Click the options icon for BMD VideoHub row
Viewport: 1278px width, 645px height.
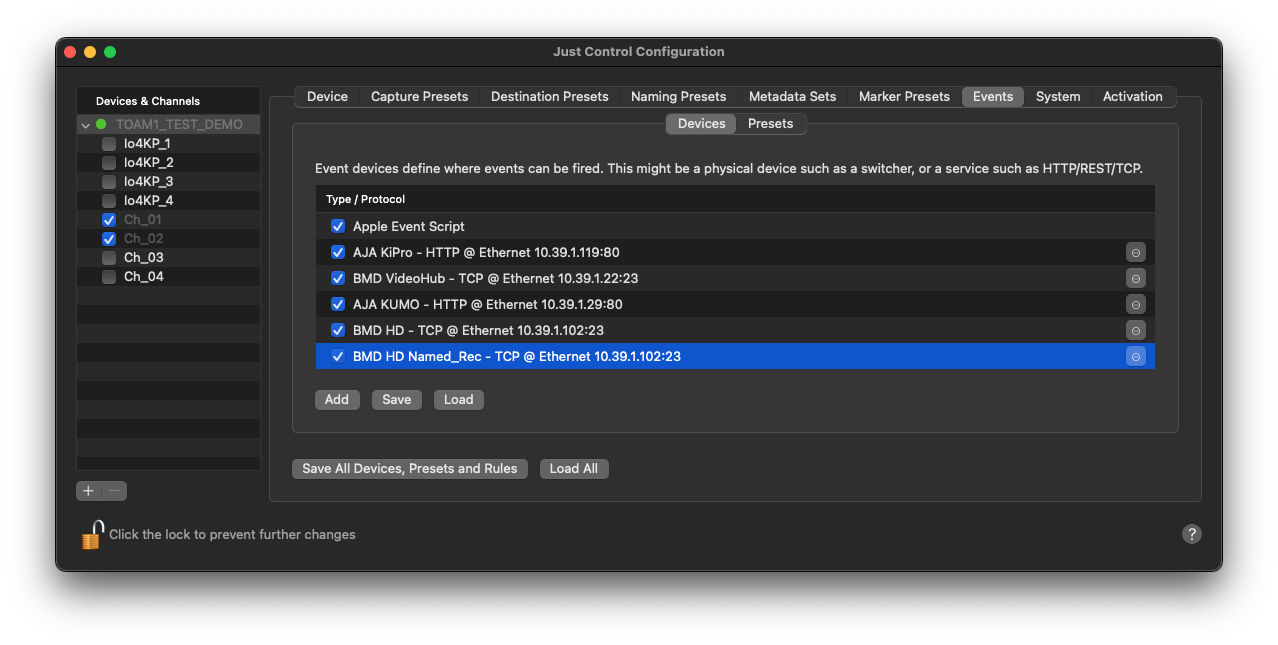tap(1135, 279)
